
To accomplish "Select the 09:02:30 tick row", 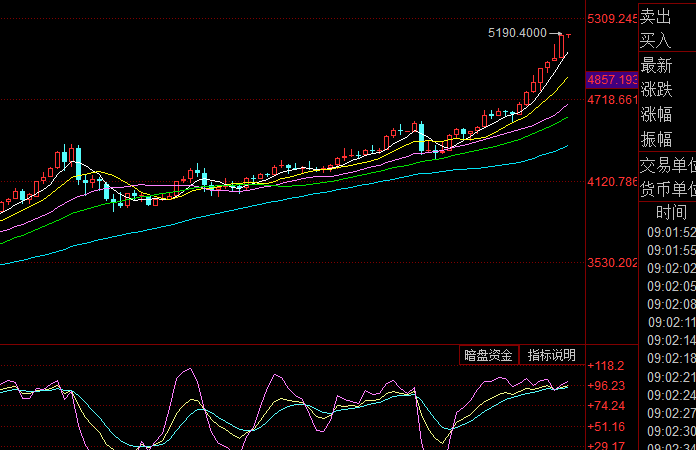I will [x=671, y=431].
